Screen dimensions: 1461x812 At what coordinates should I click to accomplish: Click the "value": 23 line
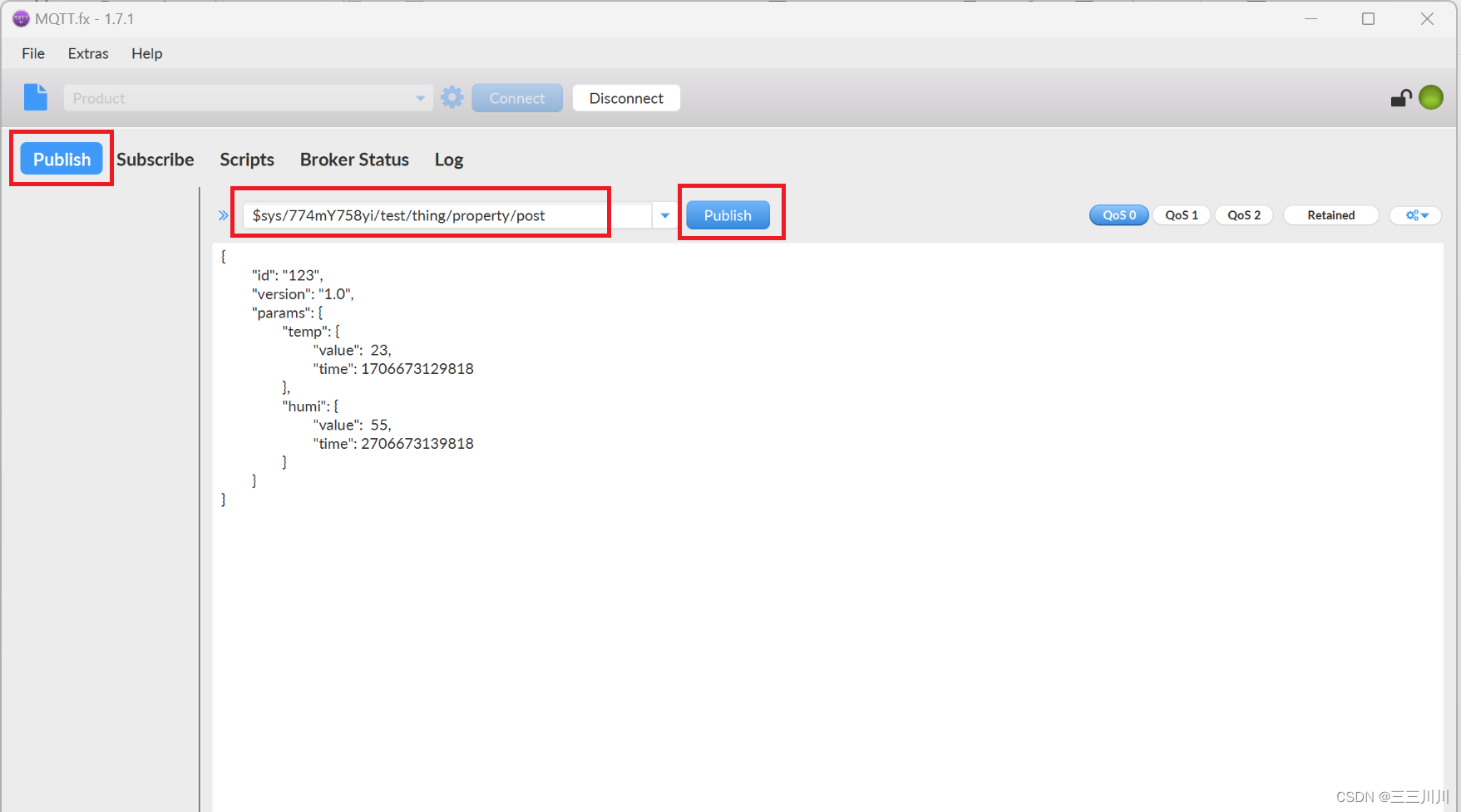coord(352,350)
